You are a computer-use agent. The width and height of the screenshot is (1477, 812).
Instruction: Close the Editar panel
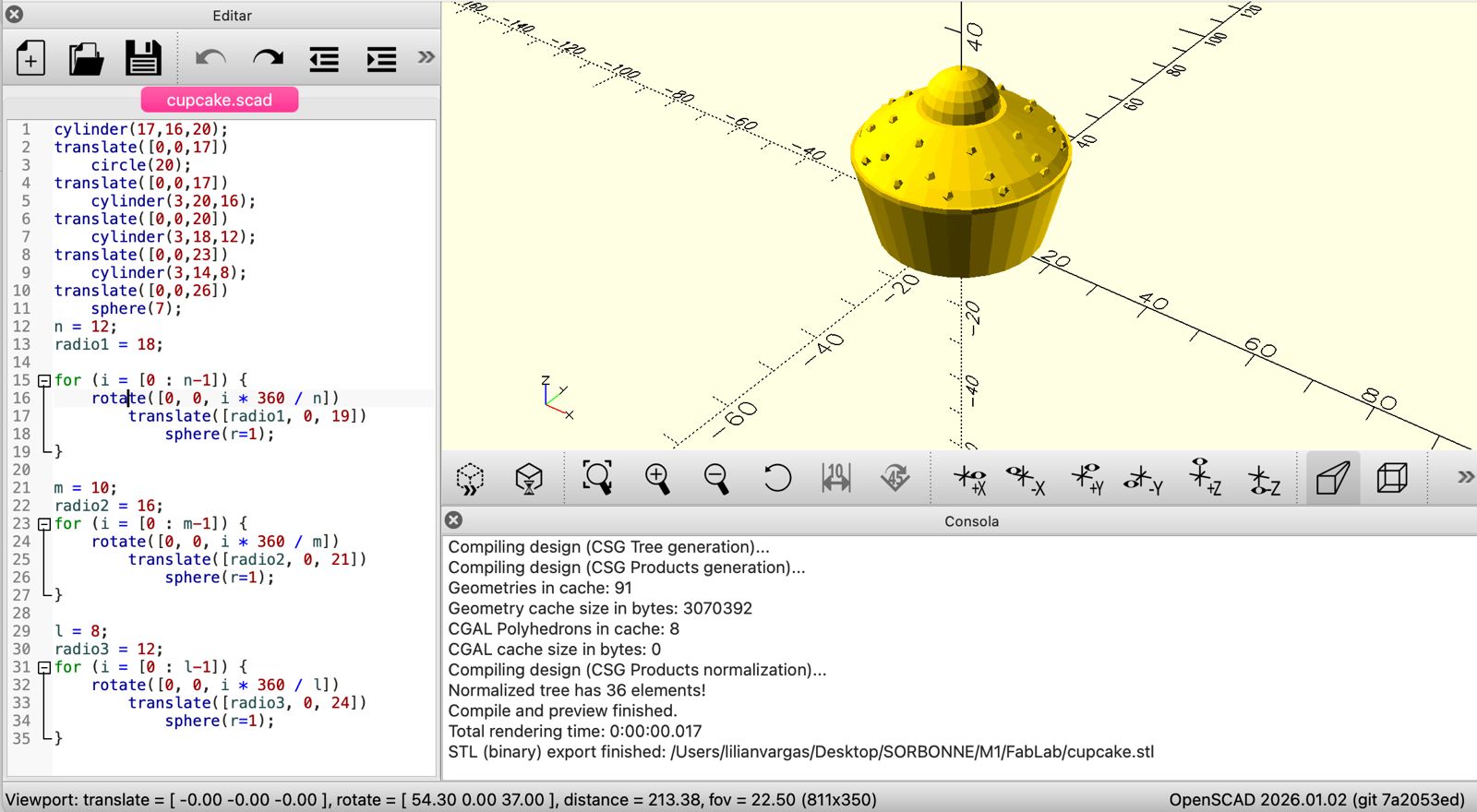(15, 15)
